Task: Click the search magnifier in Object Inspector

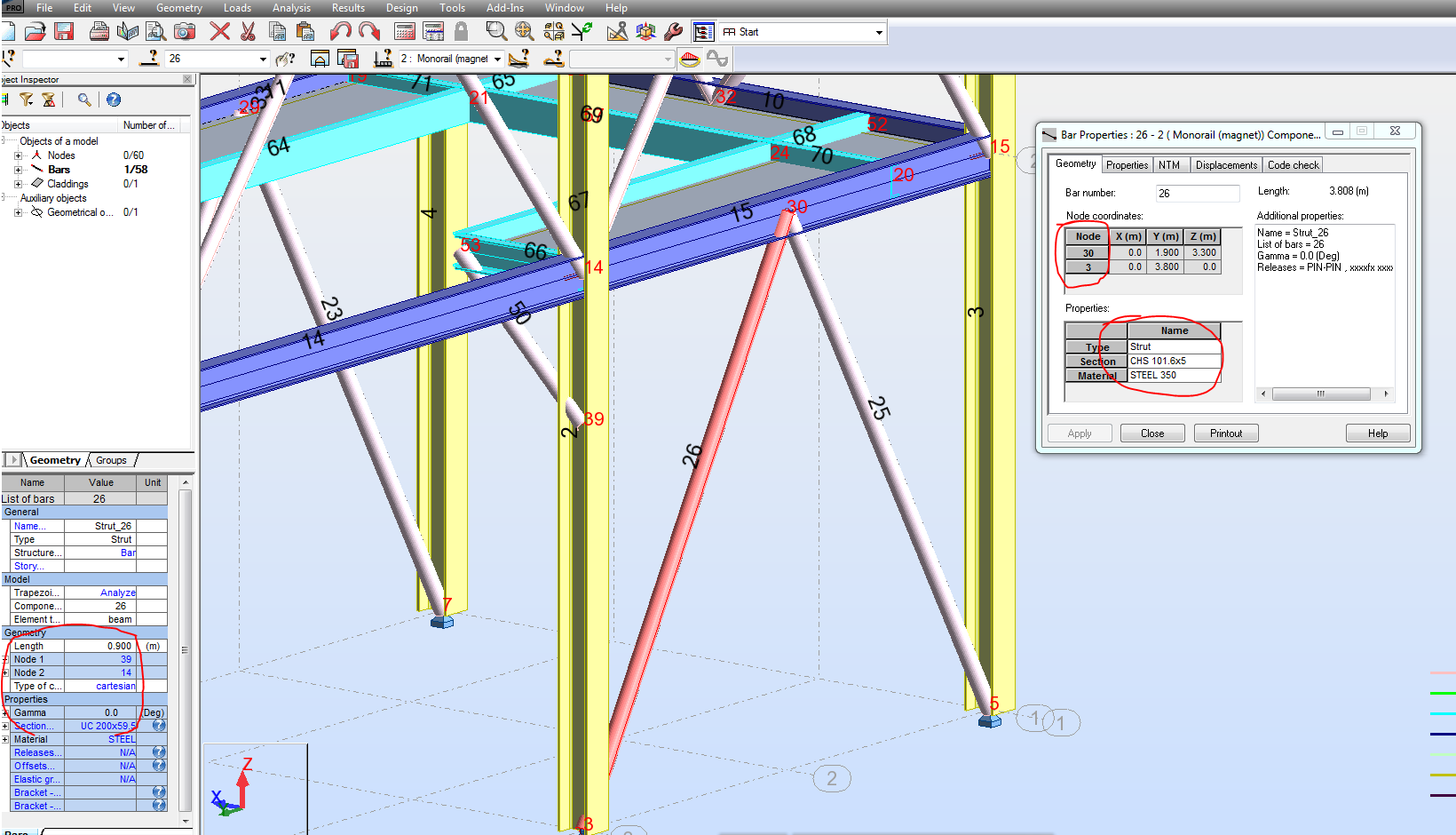Action: [x=84, y=99]
